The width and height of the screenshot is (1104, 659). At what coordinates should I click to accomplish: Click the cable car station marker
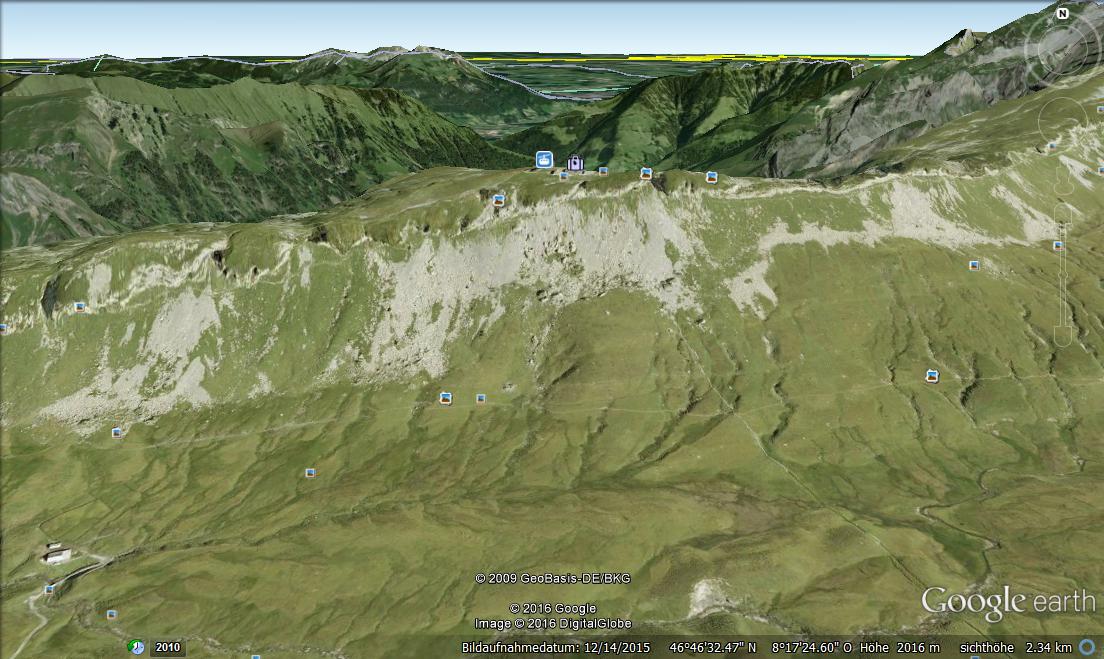tap(544, 159)
